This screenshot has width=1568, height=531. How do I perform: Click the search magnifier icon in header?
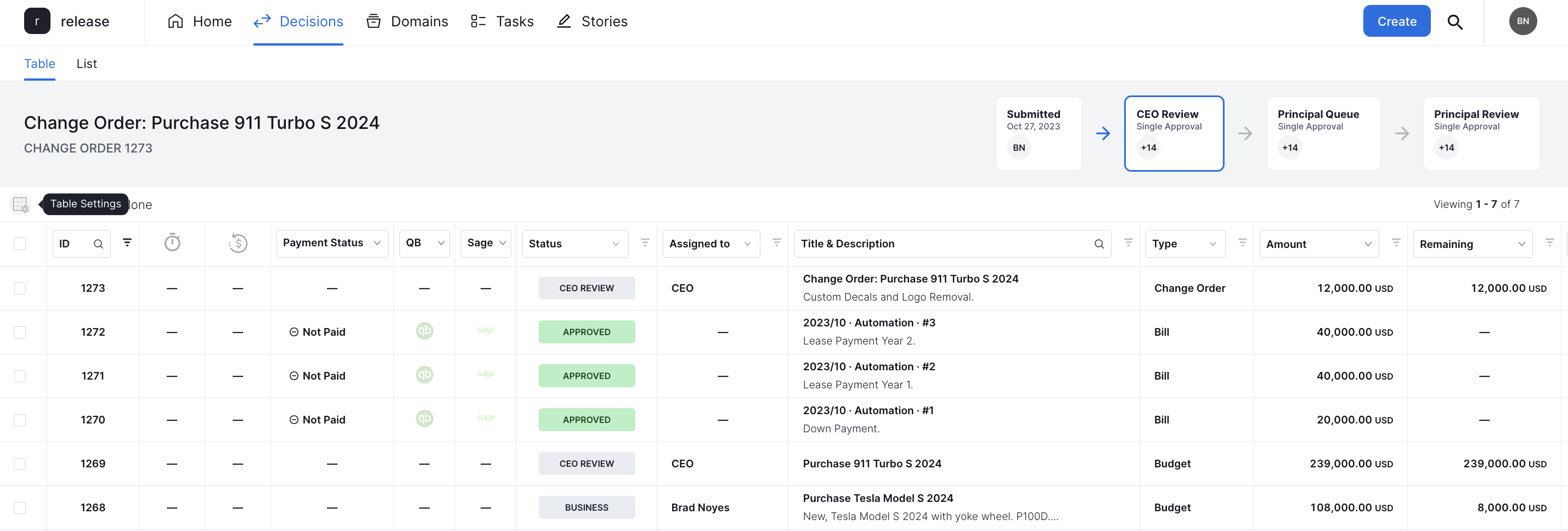pos(1455,22)
